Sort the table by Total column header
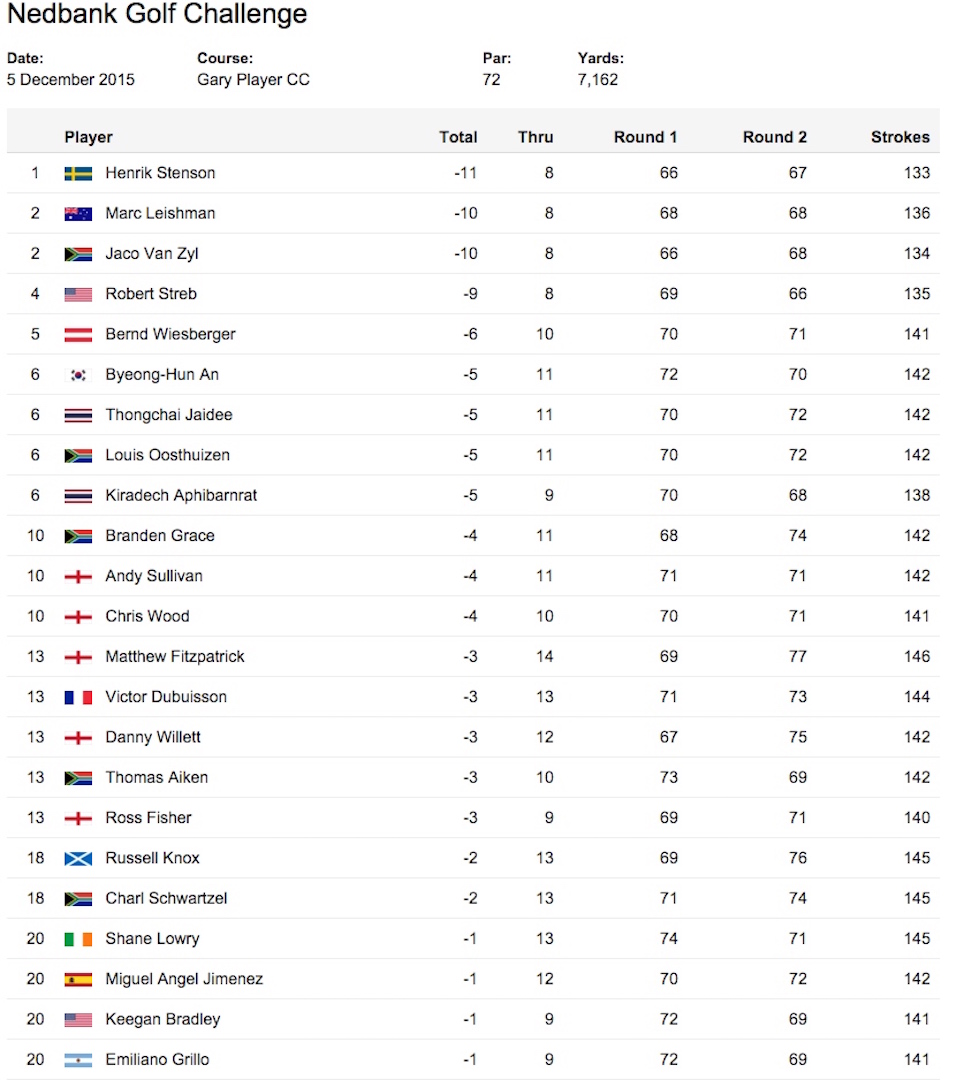Viewport: 971px width, 1080px height. tap(458, 137)
